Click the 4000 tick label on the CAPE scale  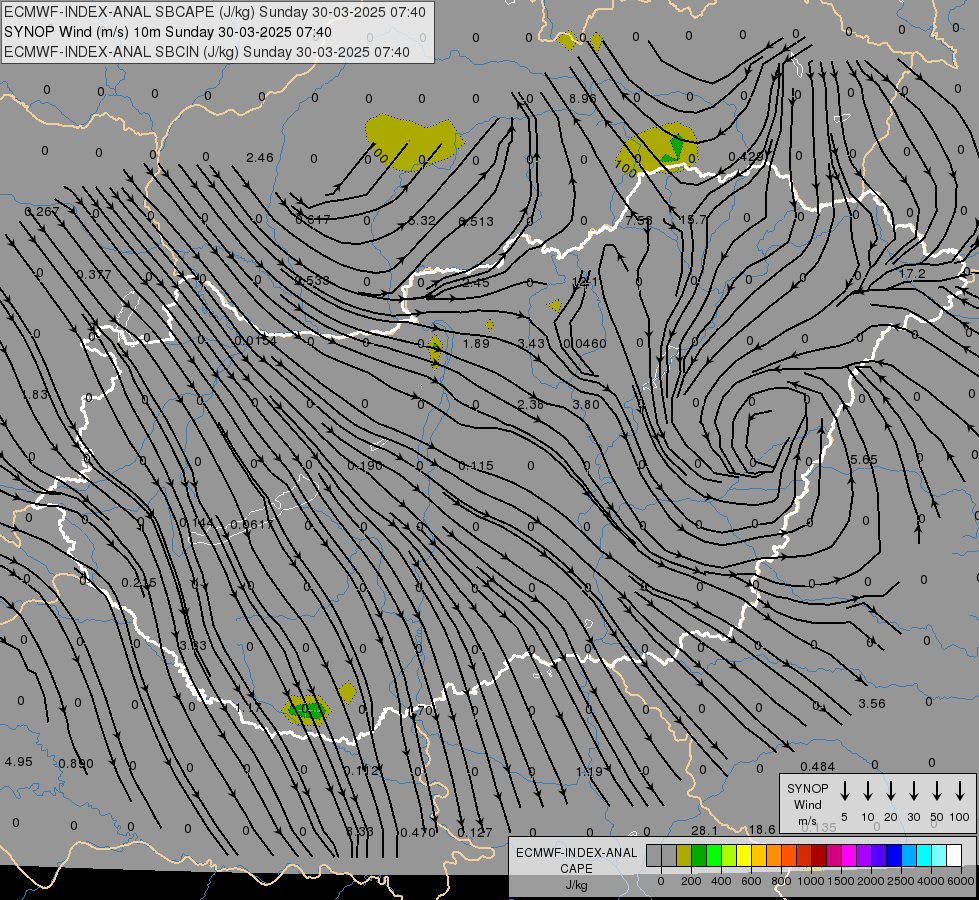[x=931, y=881]
